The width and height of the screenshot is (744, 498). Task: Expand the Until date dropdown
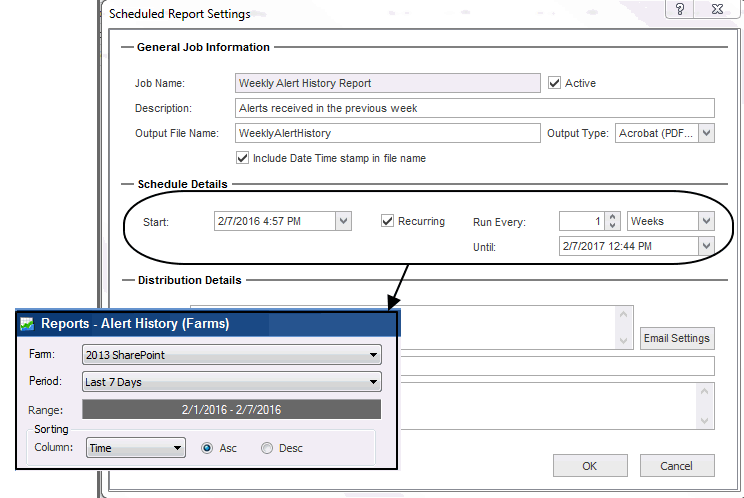(706, 245)
